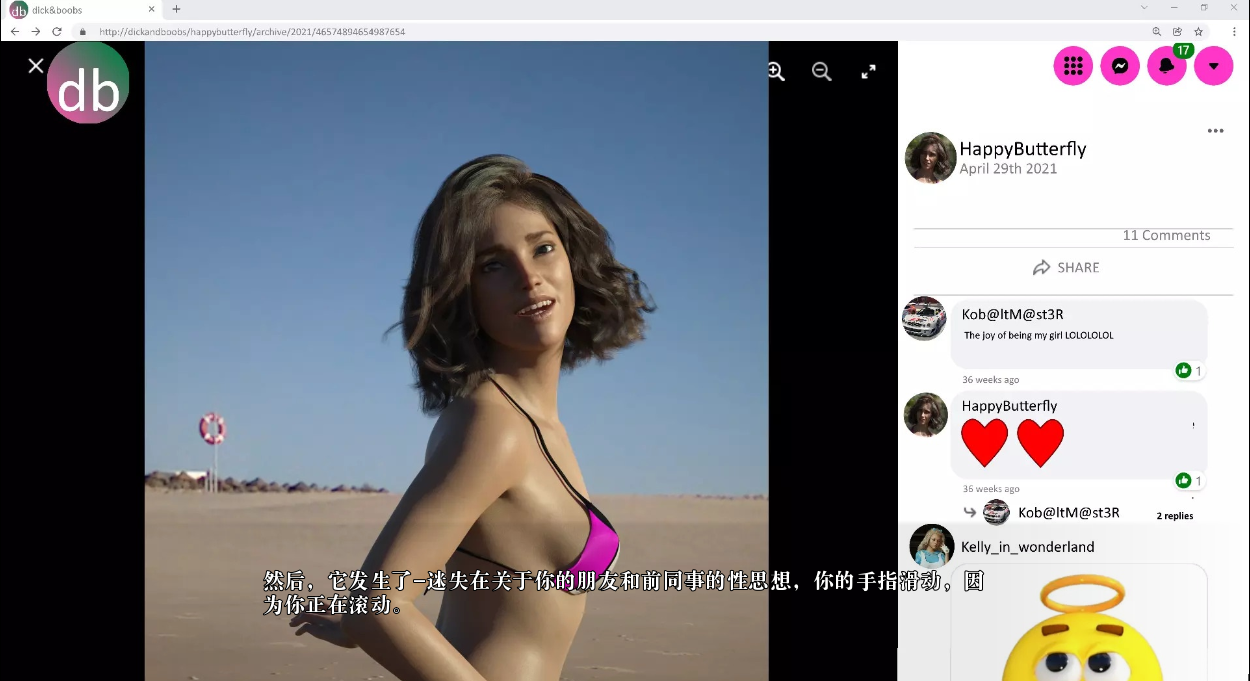
Task: Like HappyButterfly's hearts comment
Action: tap(1184, 481)
